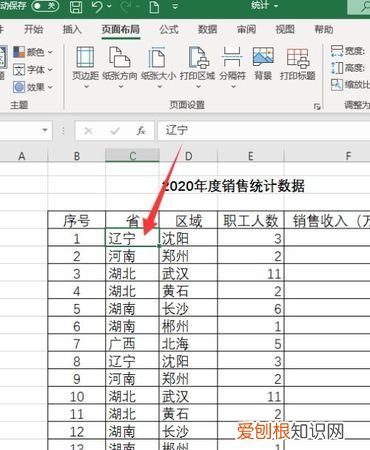Image resolution: width=370 pixels, height=450 pixels.
Task: Toggle the AutoSave switch
Action: click(45, 6)
